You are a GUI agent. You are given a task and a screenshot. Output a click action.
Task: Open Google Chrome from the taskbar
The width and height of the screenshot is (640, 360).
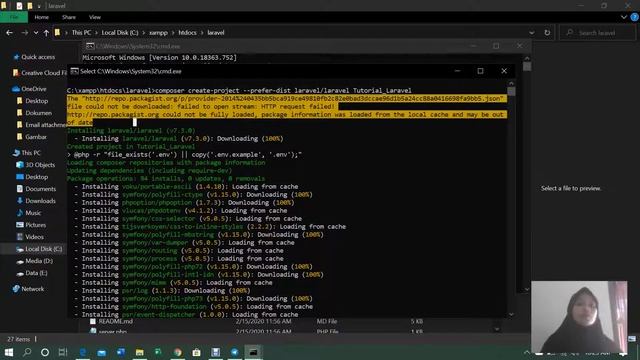click(178, 352)
